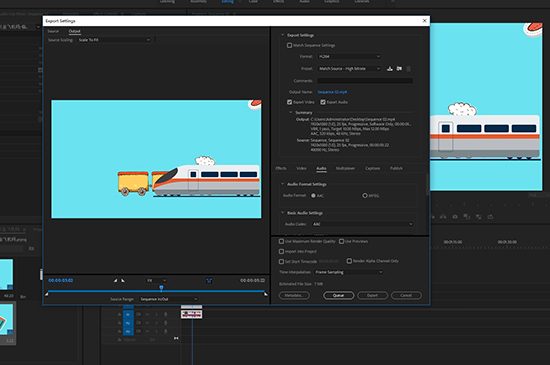Click the Delete Preset trash icon
550x365 pixels.
[408, 69]
